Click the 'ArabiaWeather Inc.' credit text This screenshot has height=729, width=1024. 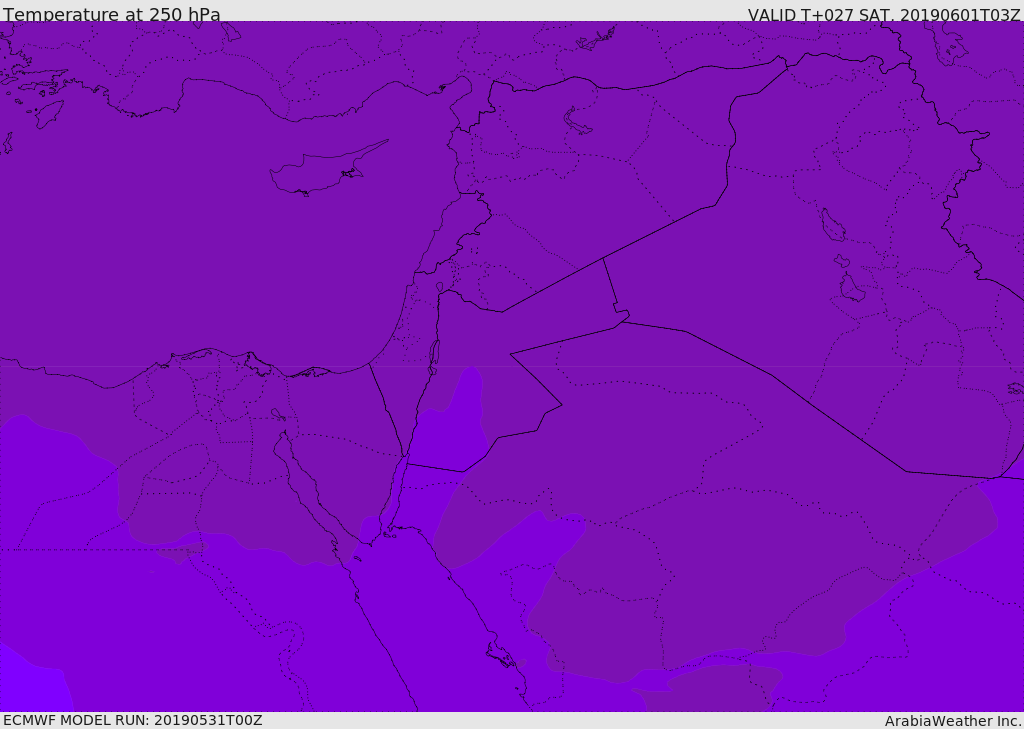954,721
